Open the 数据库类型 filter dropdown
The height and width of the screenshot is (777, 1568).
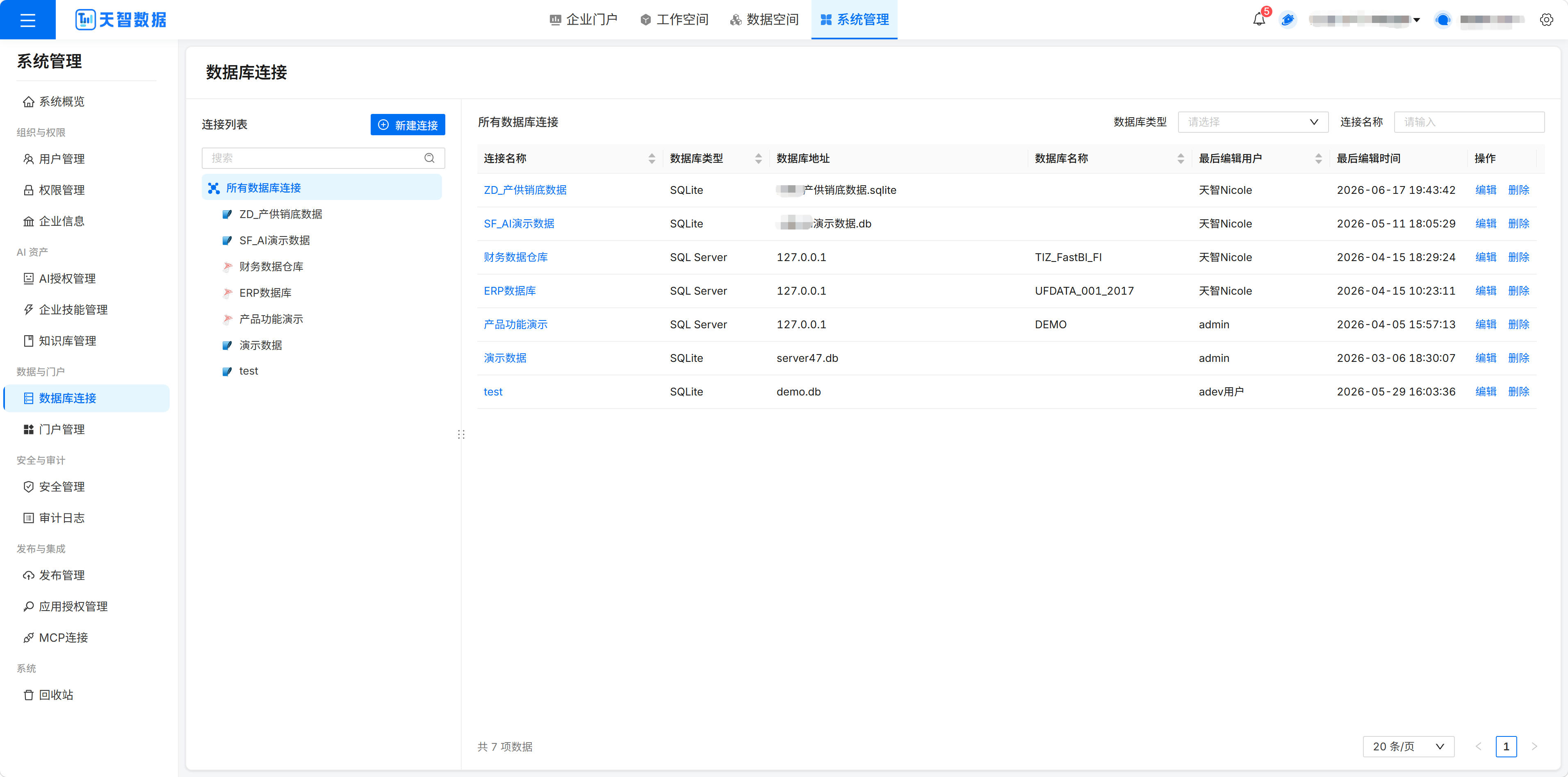pos(1253,122)
